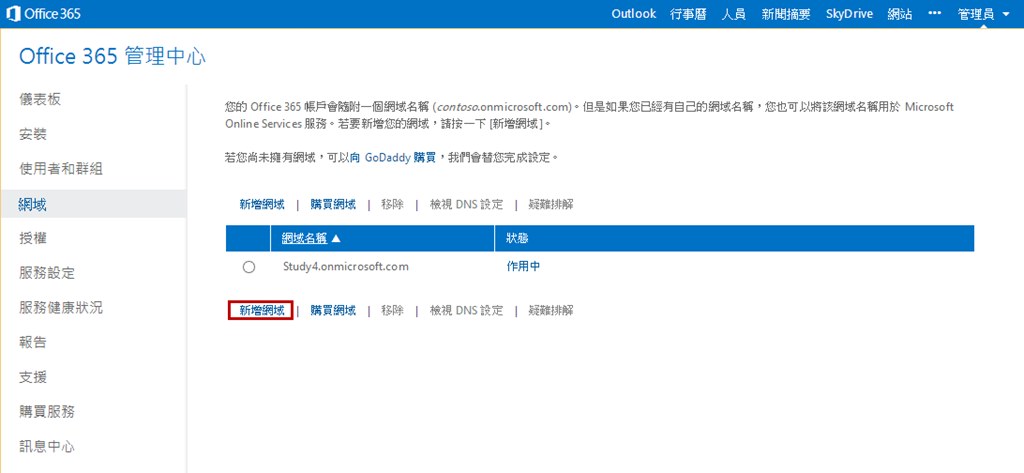The width and height of the screenshot is (1024, 473).
Task: Click 購買網域 below the domain table
Action: click(333, 311)
